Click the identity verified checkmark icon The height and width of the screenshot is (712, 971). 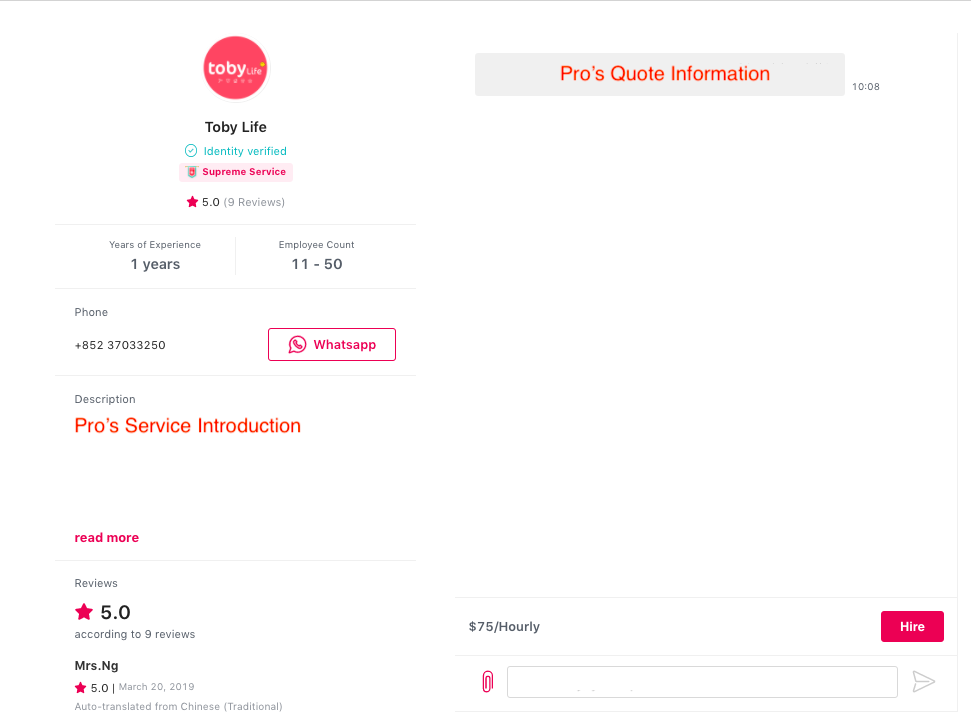[191, 150]
